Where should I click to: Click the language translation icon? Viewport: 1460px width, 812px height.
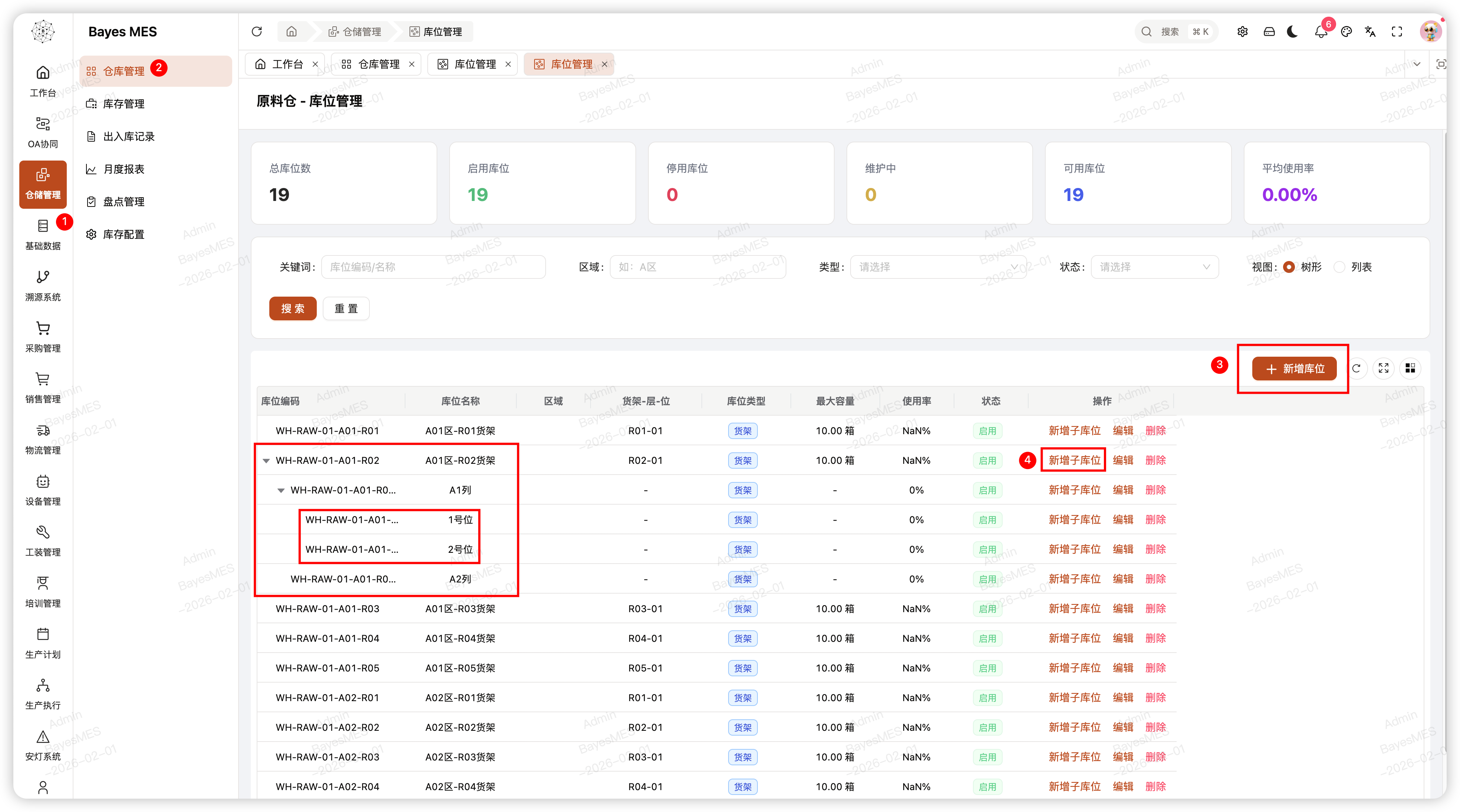1371,32
